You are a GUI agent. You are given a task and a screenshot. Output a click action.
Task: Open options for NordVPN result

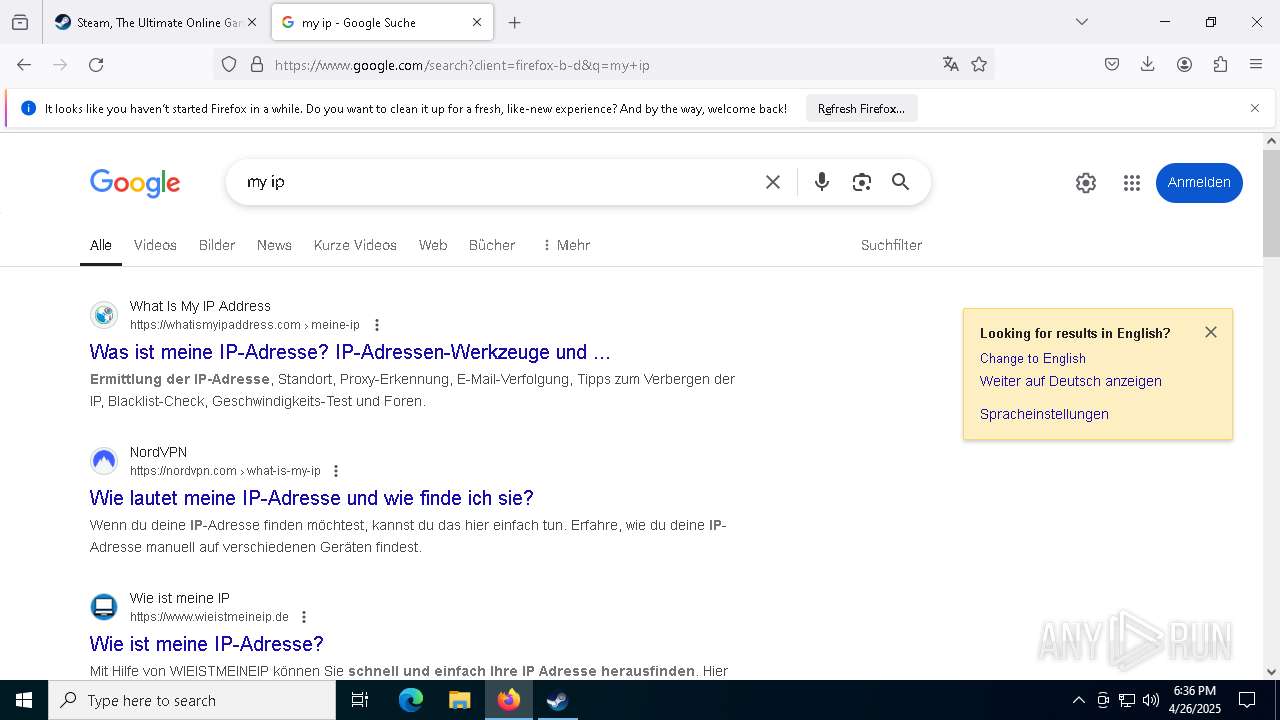tap(336, 471)
